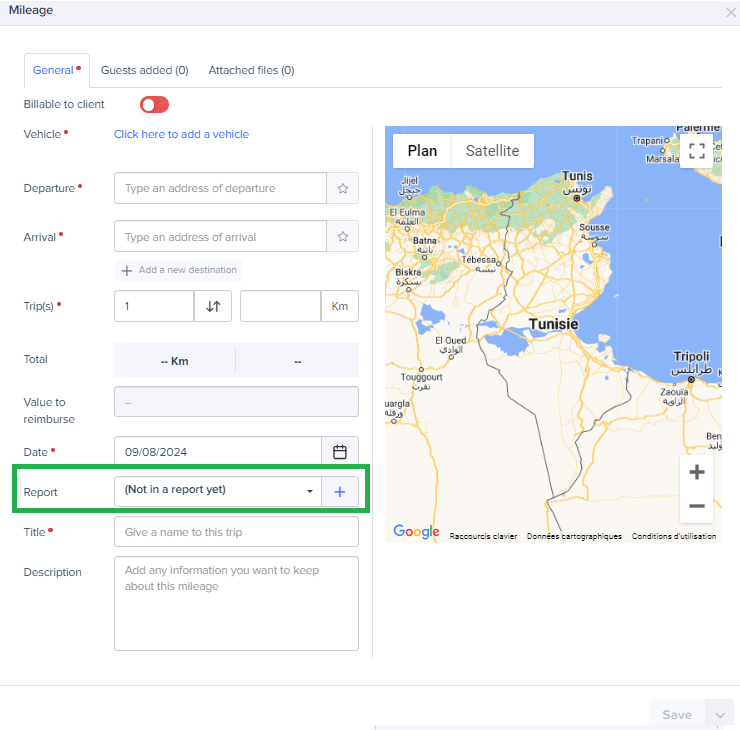Viewport: 740px width, 730px height.
Task: Click Add a new destination
Action: [x=179, y=270]
